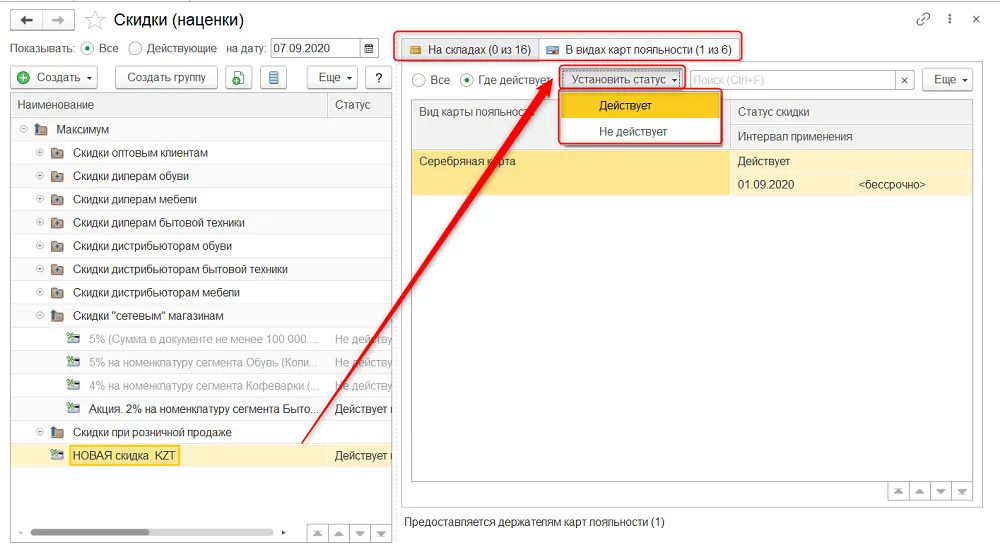Viewport: 1000px width, 552px height.
Task: Open the calendar date picker icon
Action: 369,48
